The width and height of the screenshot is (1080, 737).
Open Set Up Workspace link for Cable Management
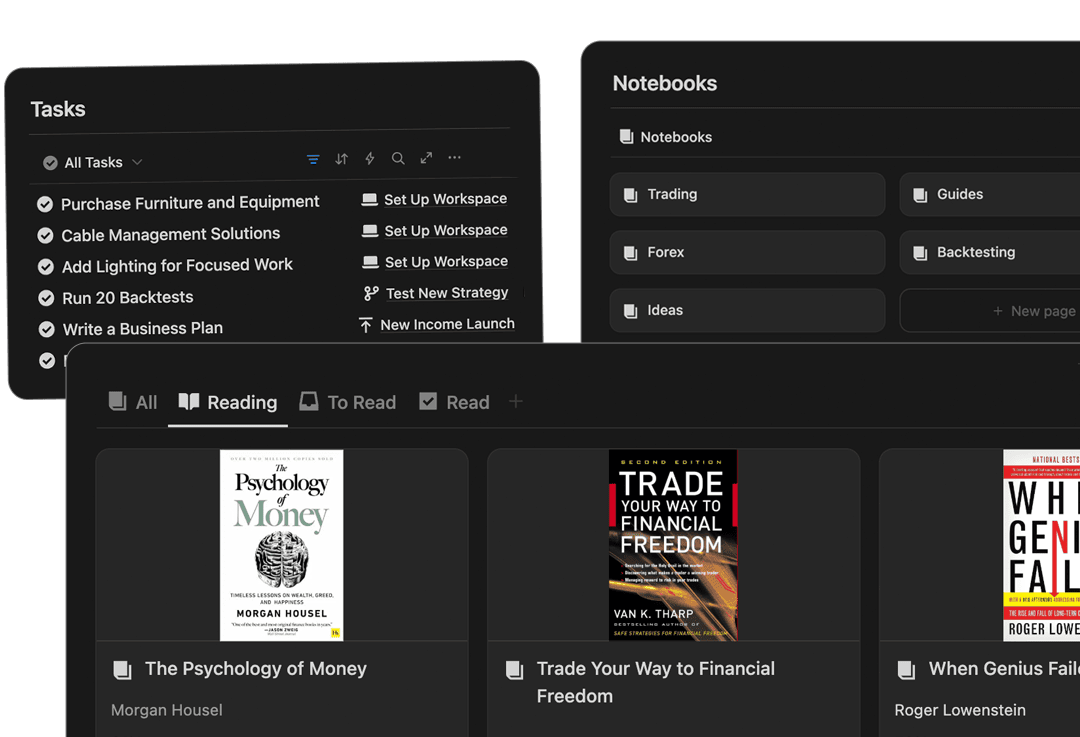pos(446,231)
